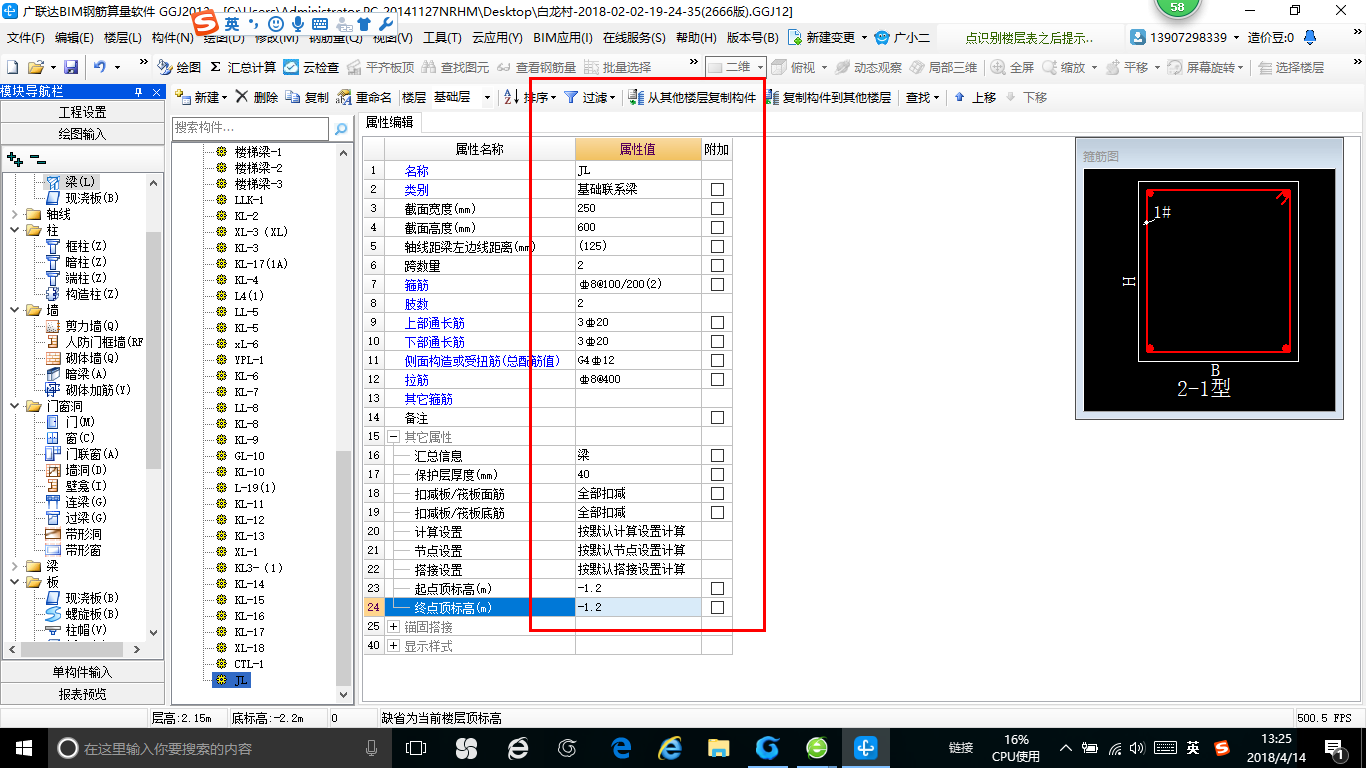Open the 帮助(H) menu

[696, 38]
